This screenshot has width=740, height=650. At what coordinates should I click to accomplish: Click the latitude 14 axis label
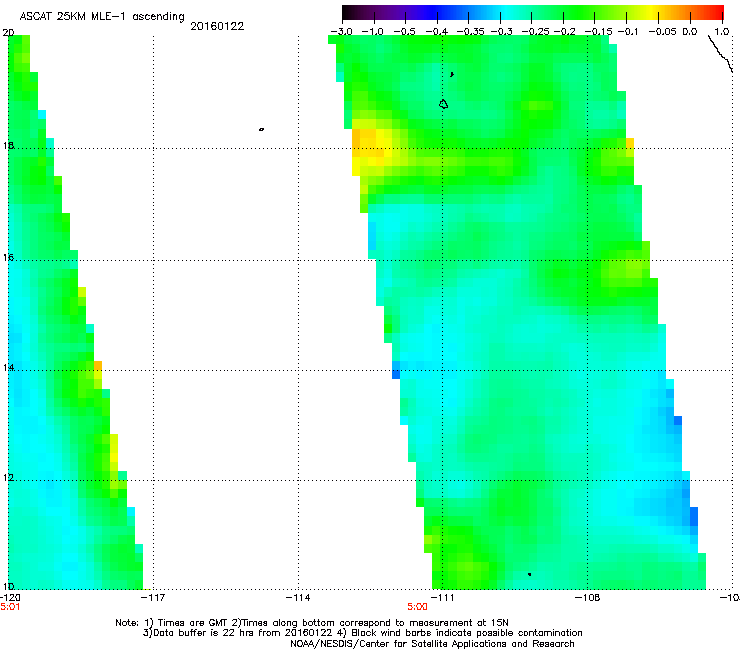click(8, 368)
